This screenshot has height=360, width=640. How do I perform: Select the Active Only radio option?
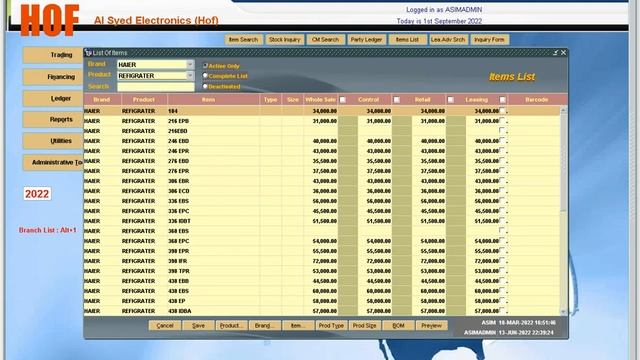205,65
